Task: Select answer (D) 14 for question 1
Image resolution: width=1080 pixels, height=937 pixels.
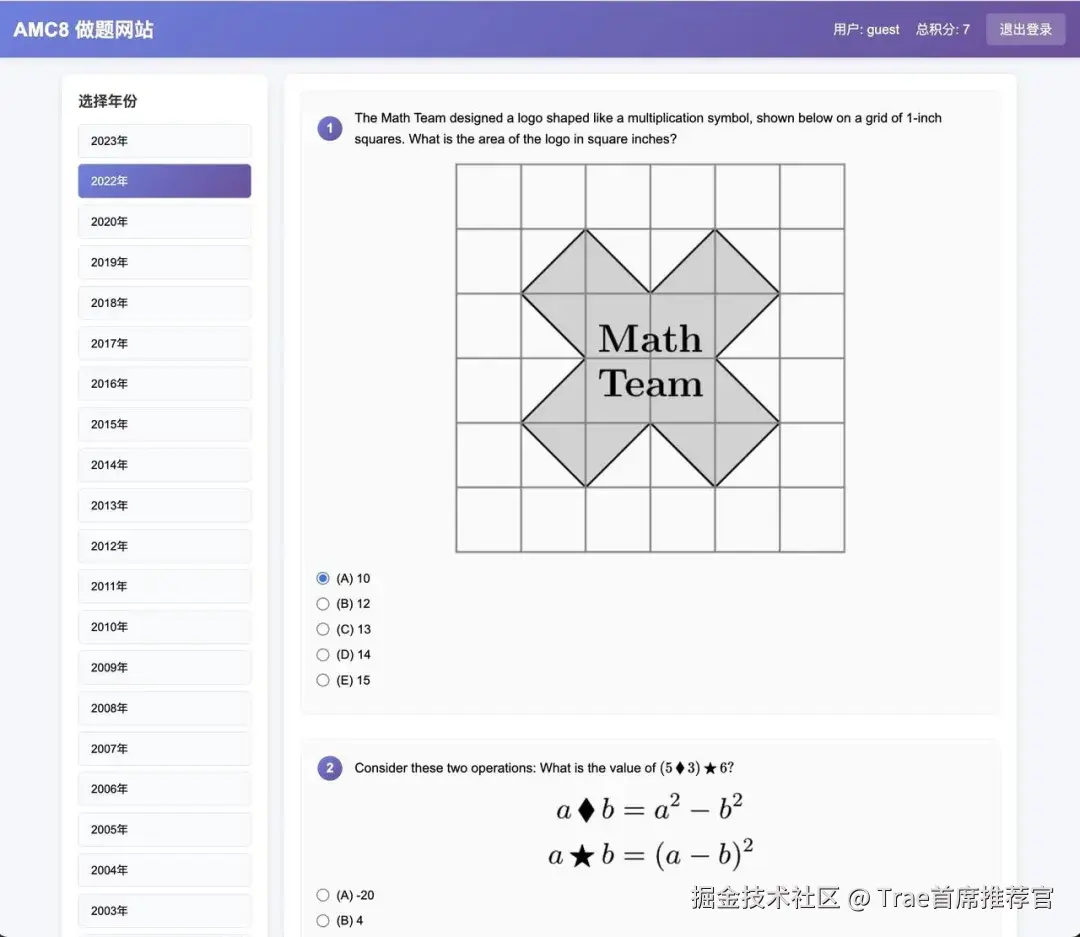Action: (x=323, y=655)
